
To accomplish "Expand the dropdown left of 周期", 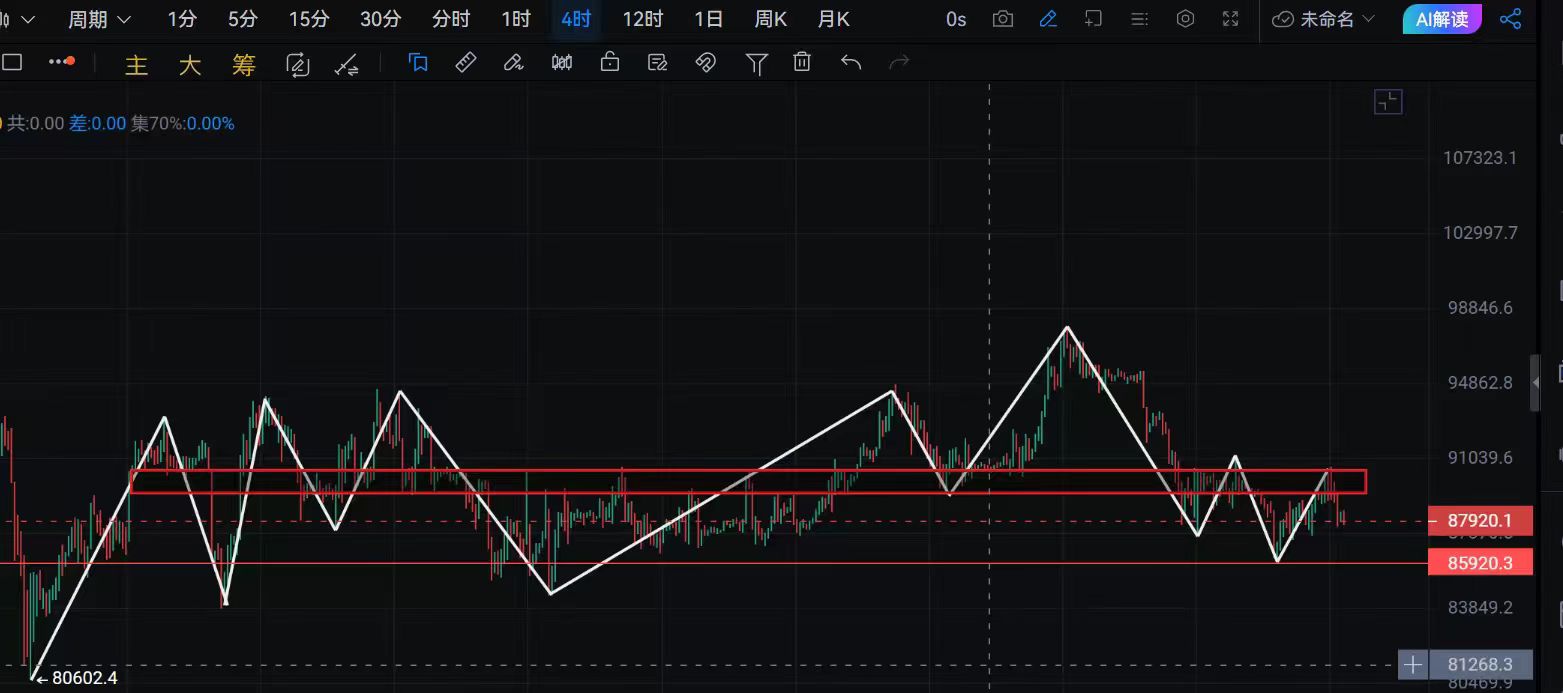I will [x=24, y=19].
